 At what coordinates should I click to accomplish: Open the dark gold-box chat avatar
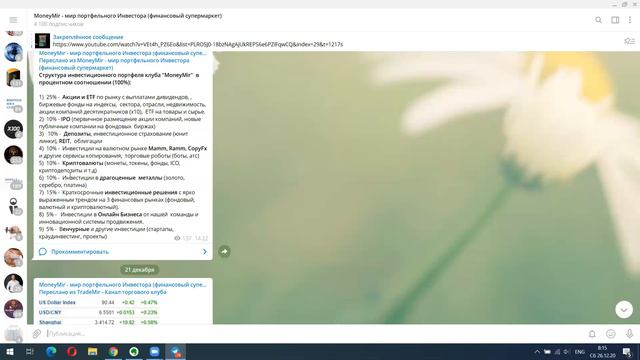[x=13, y=78]
